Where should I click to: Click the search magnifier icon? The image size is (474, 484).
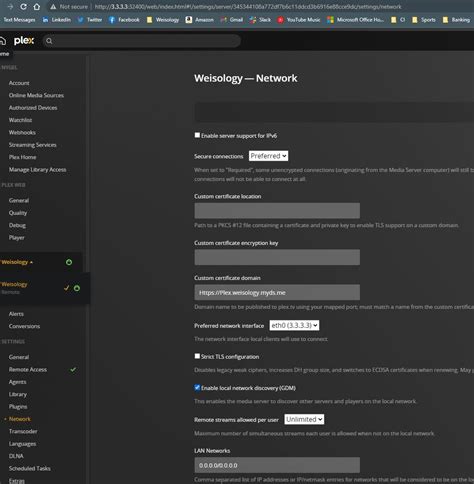pyautogui.click(x=49, y=41)
